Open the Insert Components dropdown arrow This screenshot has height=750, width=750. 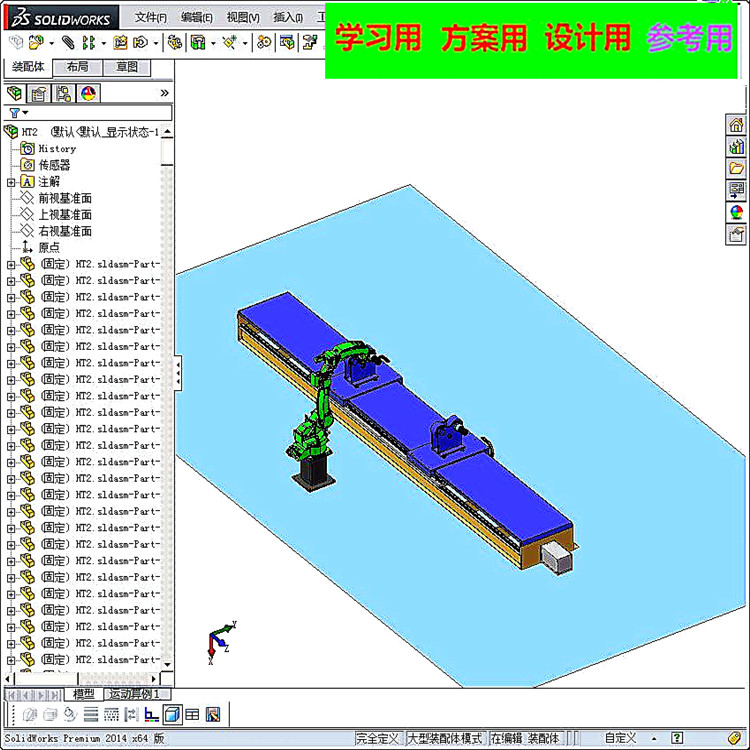click(x=51, y=44)
